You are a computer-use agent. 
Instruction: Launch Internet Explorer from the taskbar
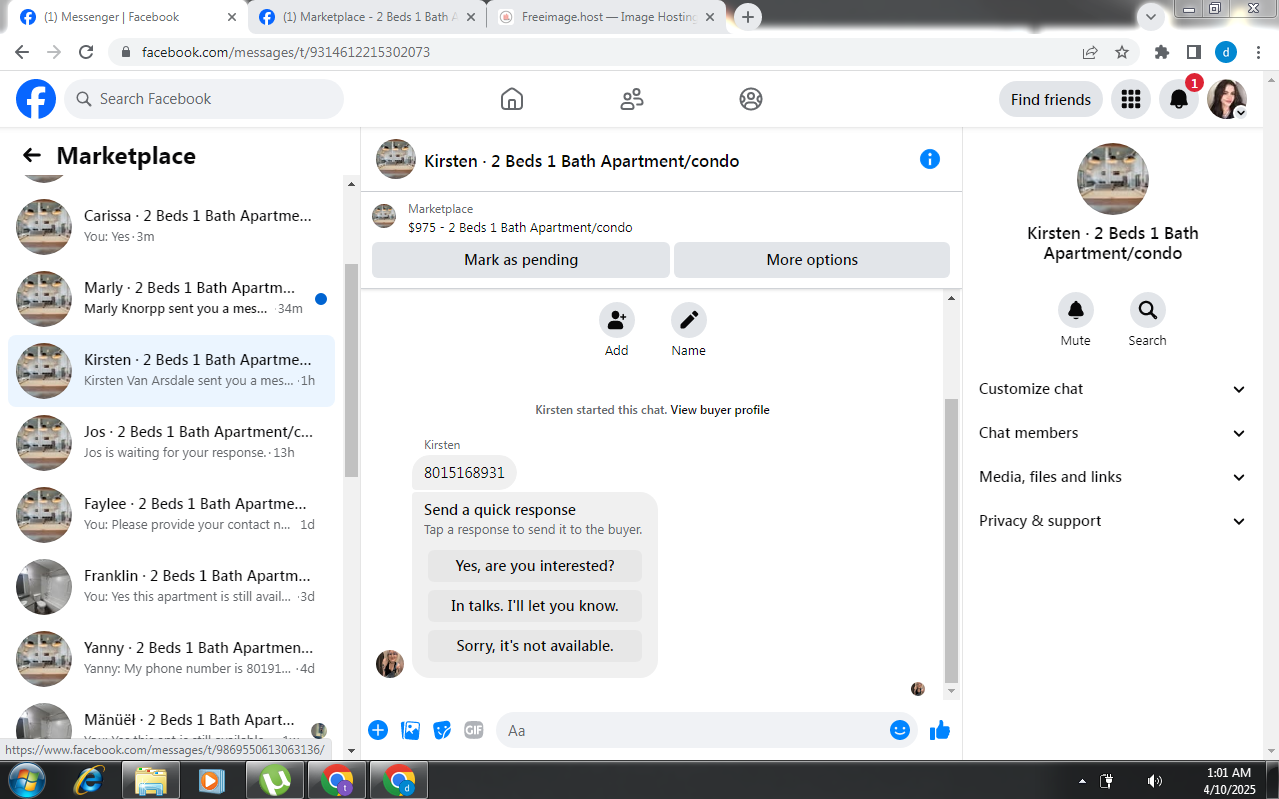tap(89, 780)
